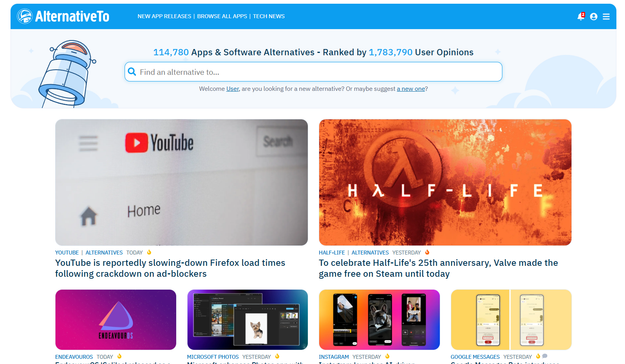Open the Instagram tag link

point(334,357)
